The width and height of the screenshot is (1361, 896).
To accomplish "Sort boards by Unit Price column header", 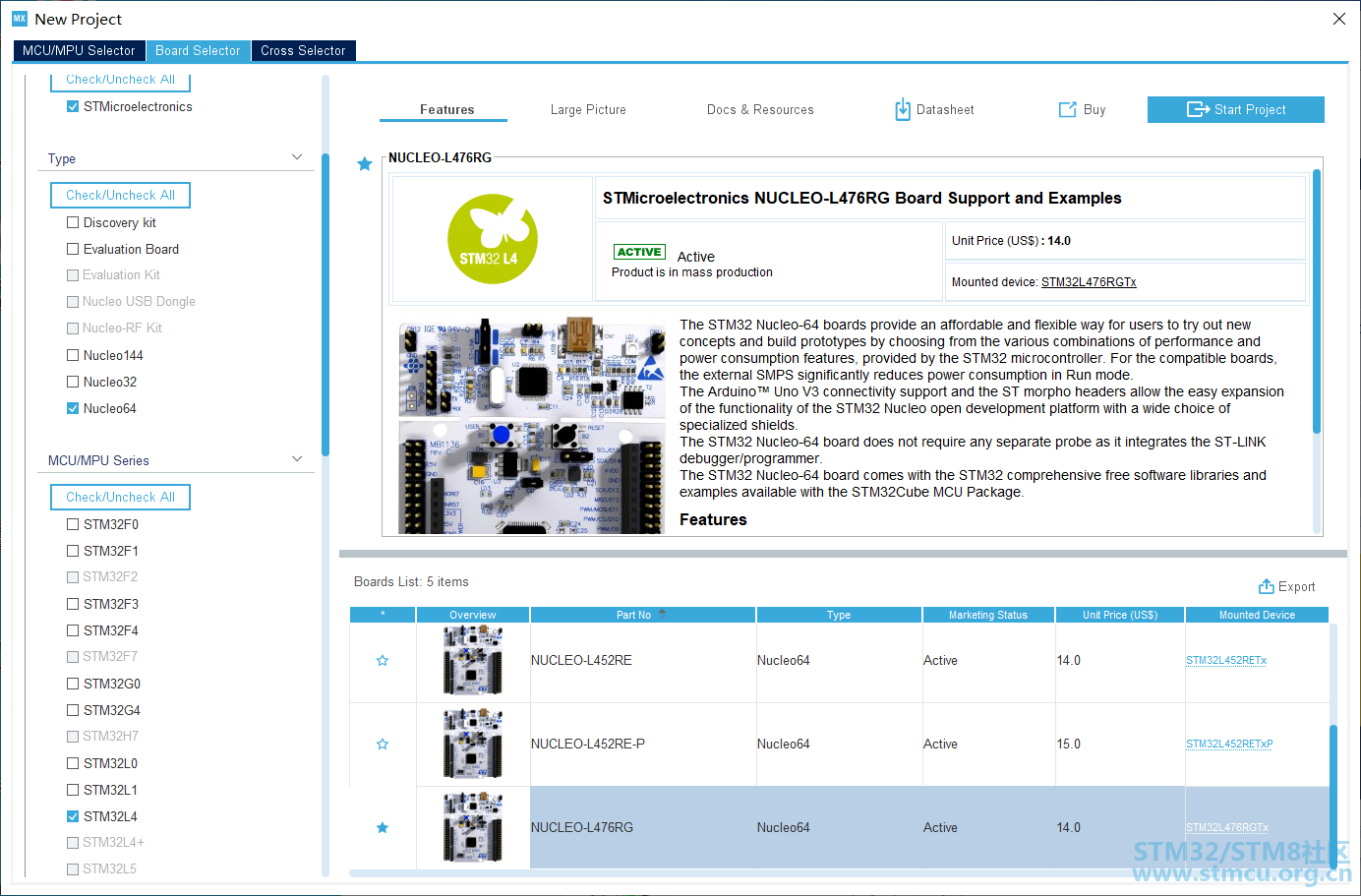I will (x=1120, y=615).
